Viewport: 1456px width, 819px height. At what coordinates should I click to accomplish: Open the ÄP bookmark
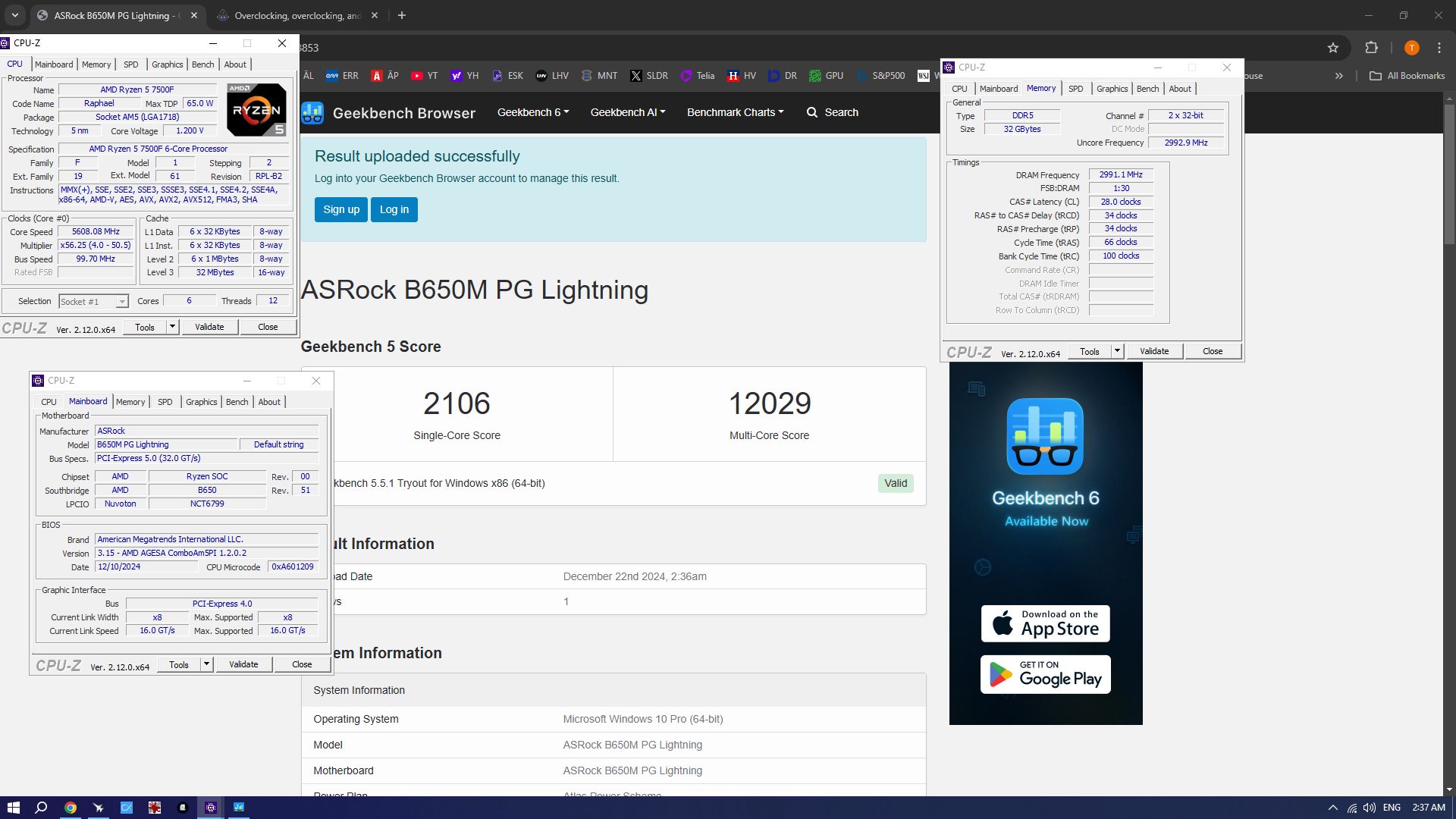pos(384,76)
